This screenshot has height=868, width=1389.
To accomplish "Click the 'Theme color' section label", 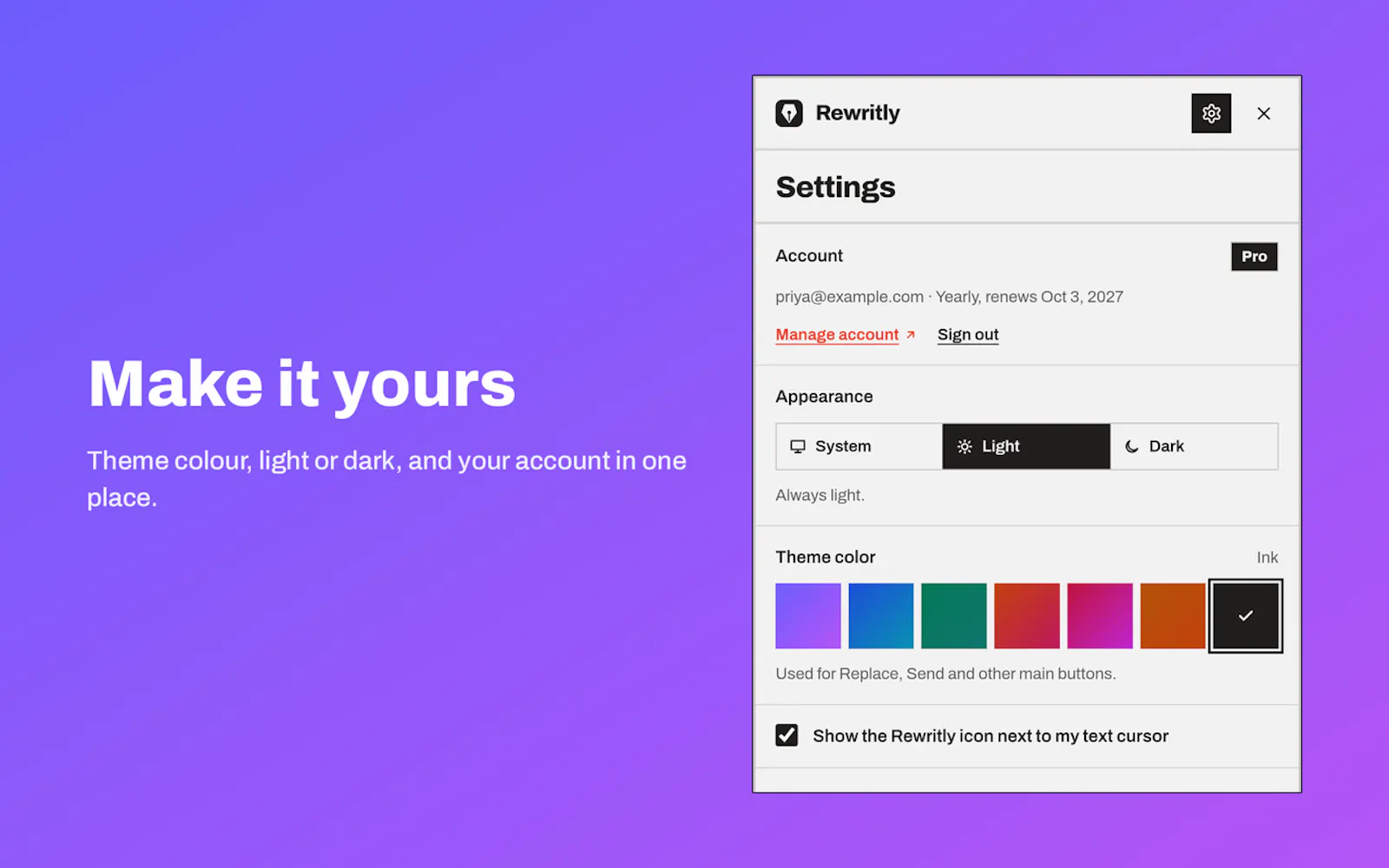I will tap(826, 557).
